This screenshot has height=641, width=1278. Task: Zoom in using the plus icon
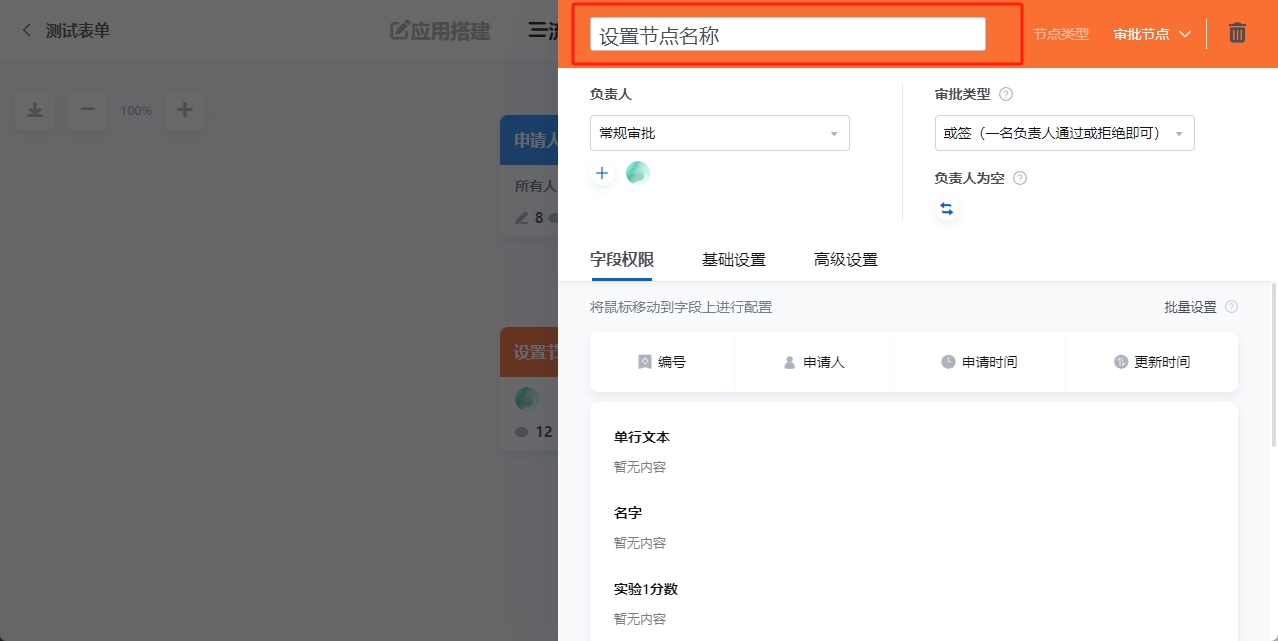[185, 110]
